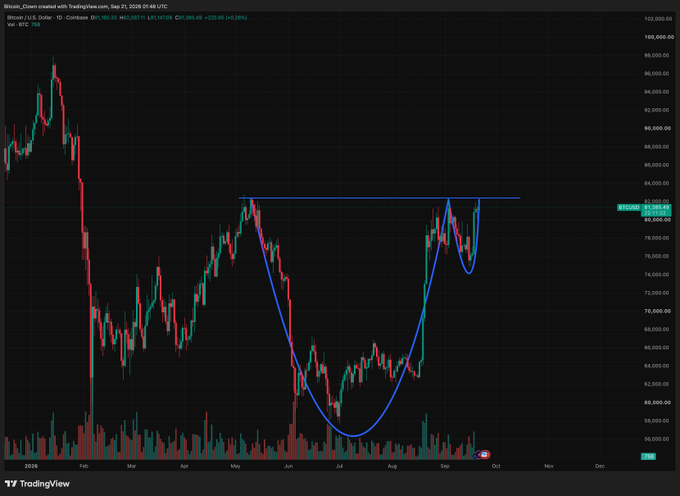Click the TradingView logo at the bottom
The image size is (680, 496).
click(x=37, y=483)
